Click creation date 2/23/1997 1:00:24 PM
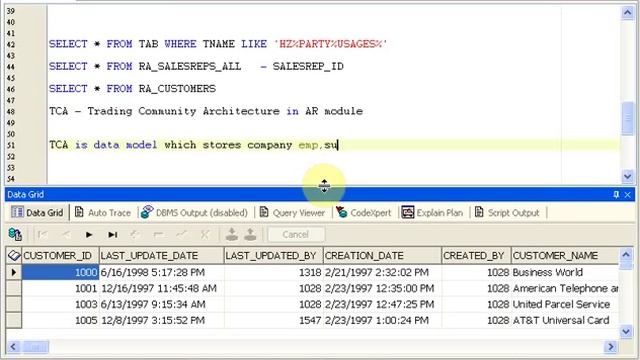The image size is (640, 360). [382, 320]
